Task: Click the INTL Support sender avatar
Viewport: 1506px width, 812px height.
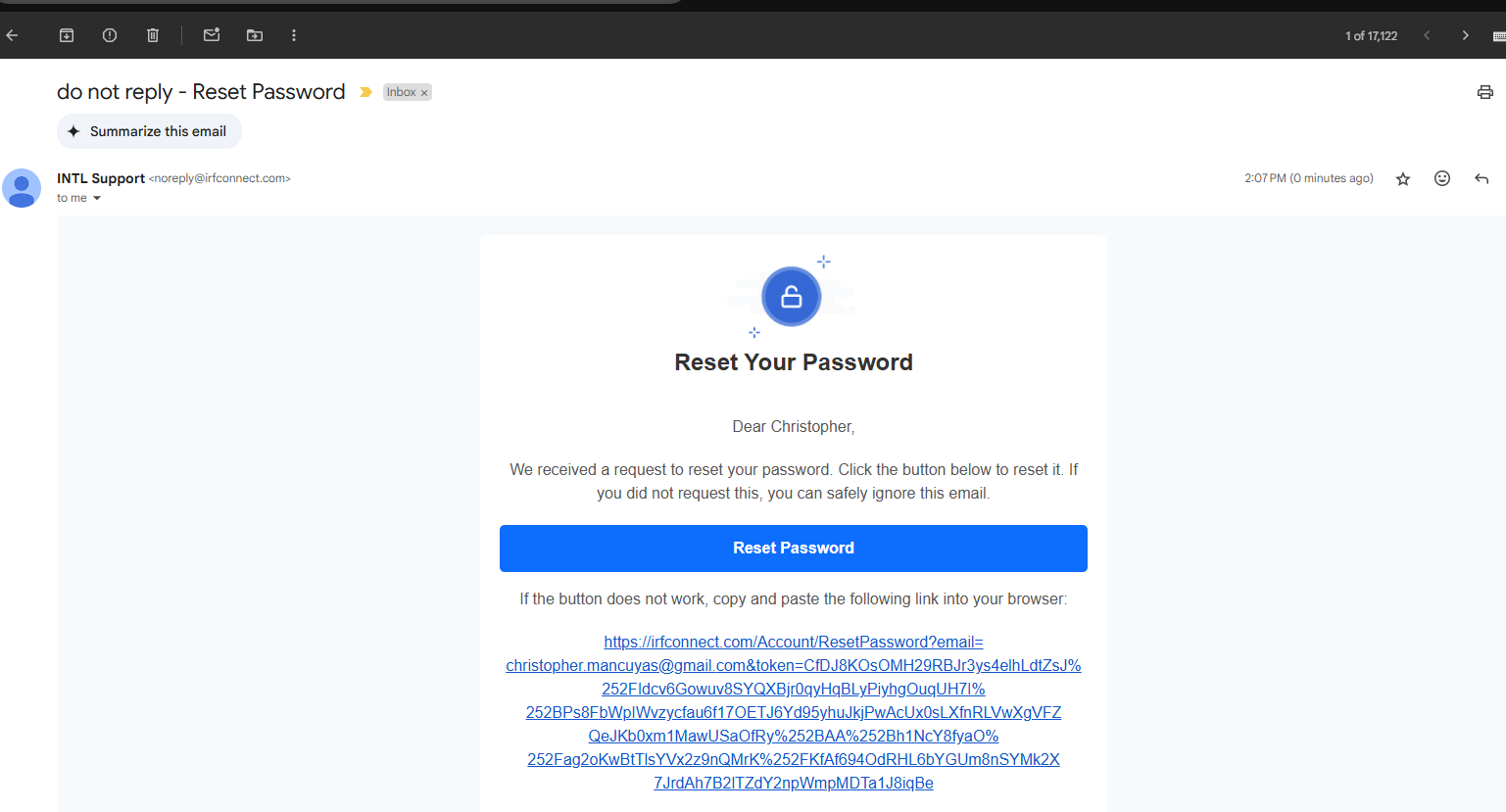Action: pyautogui.click(x=22, y=188)
